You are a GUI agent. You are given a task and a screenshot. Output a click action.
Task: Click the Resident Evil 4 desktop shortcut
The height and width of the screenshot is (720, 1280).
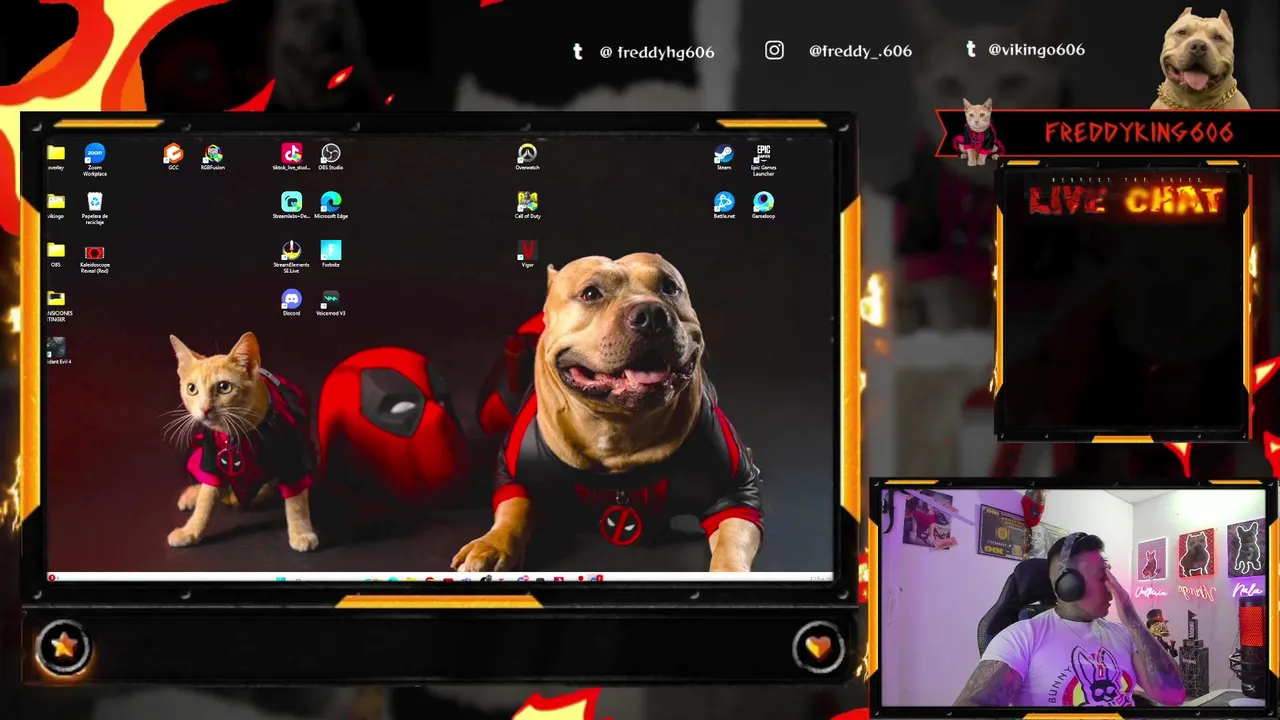[x=57, y=351]
